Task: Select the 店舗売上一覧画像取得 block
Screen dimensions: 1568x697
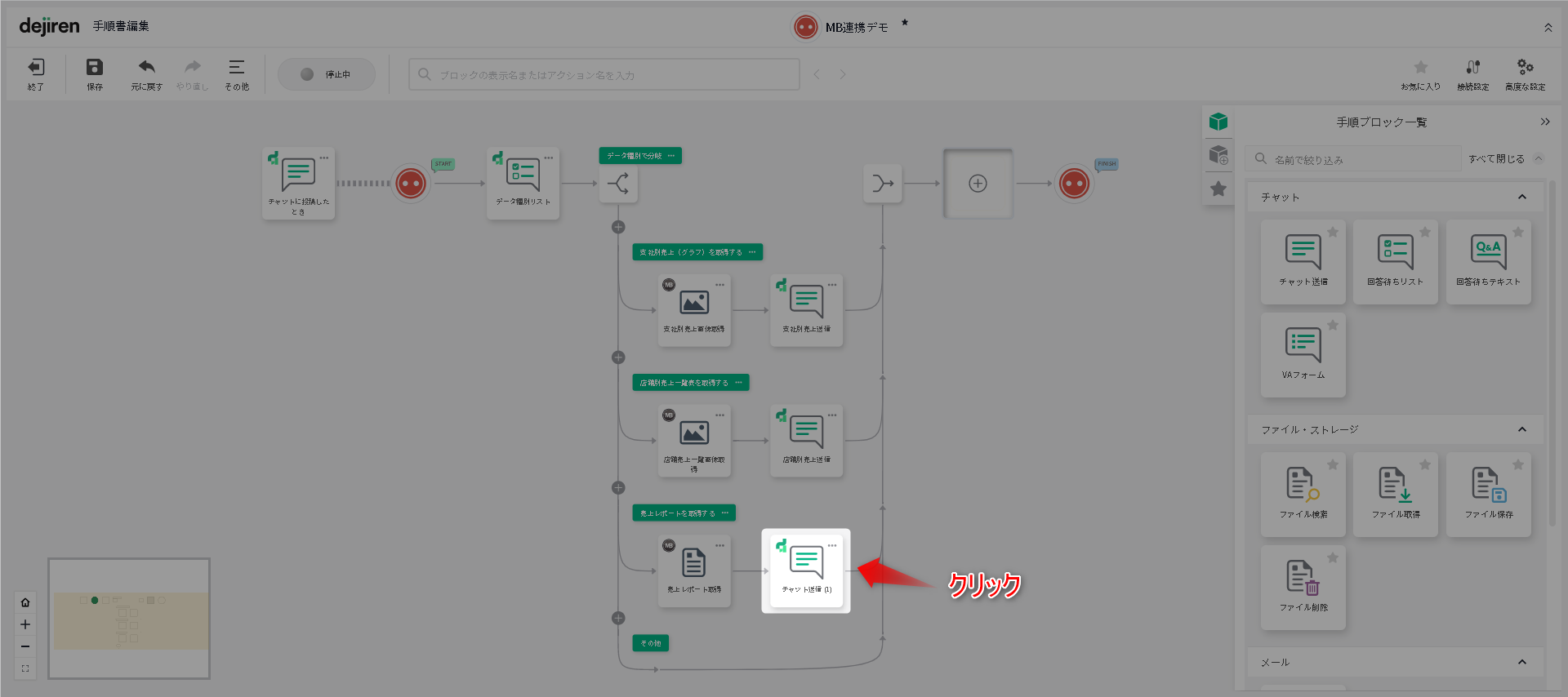Action: [694, 442]
